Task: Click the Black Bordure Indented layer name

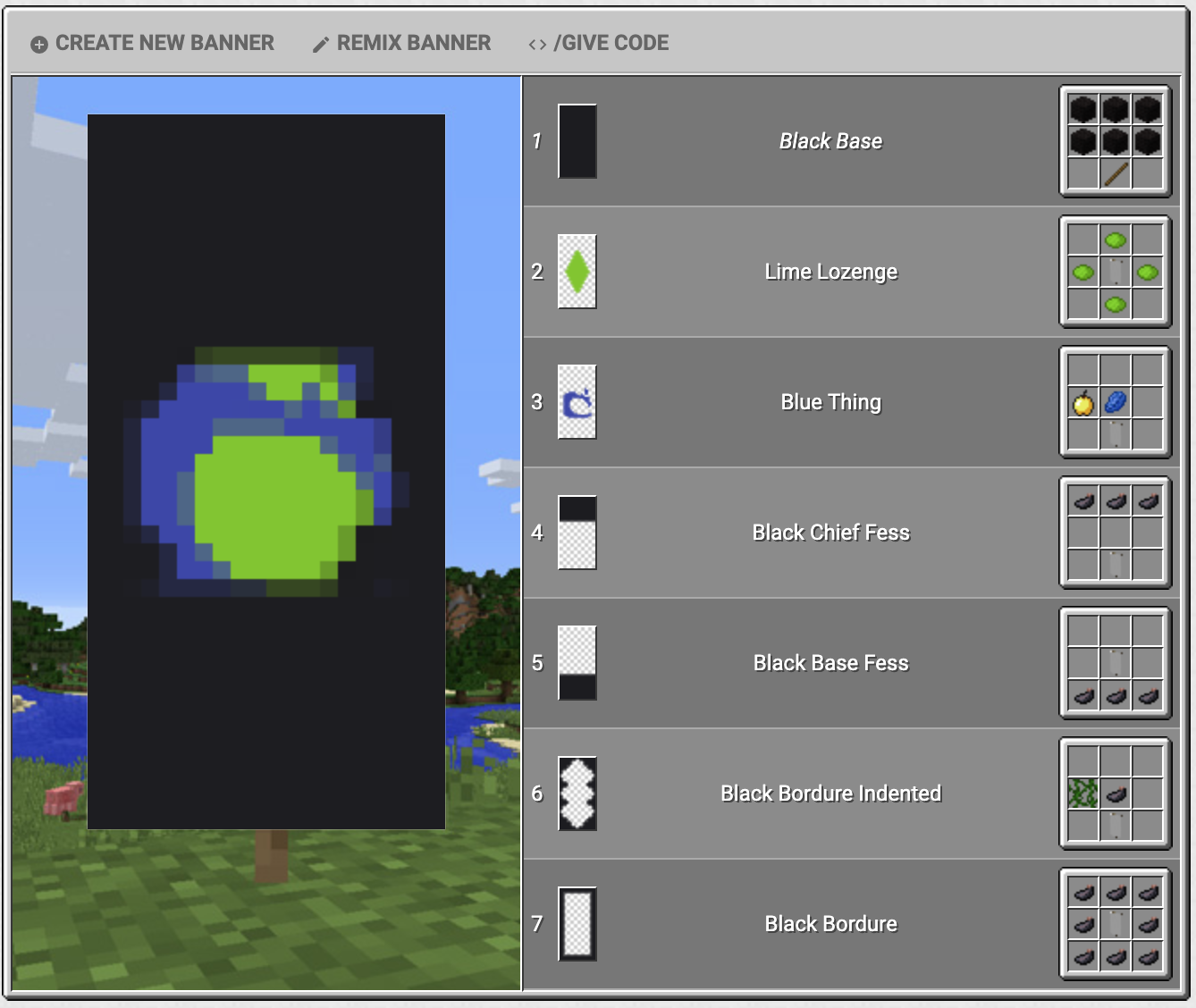Action: tap(830, 794)
